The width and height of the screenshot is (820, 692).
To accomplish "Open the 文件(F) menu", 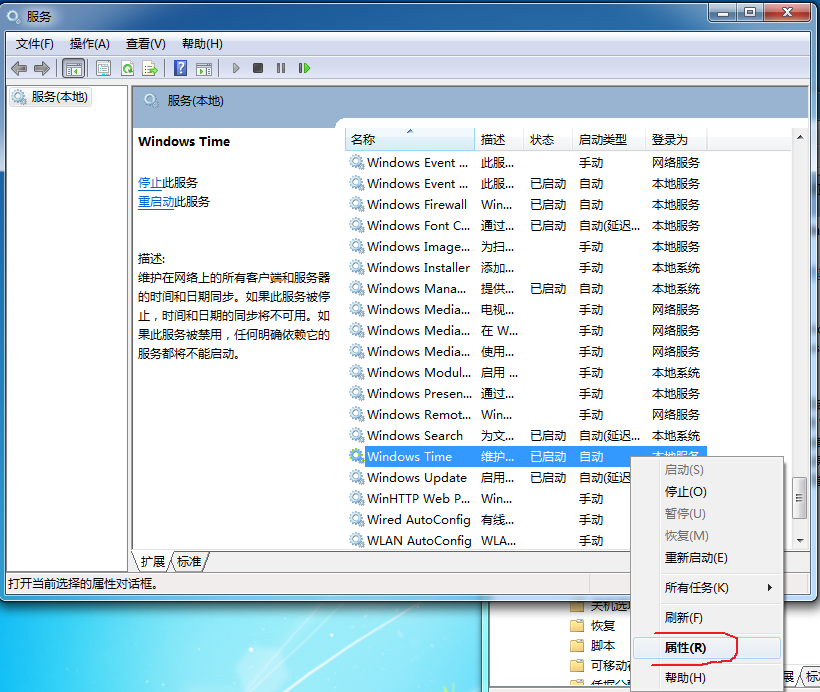I will pos(35,44).
